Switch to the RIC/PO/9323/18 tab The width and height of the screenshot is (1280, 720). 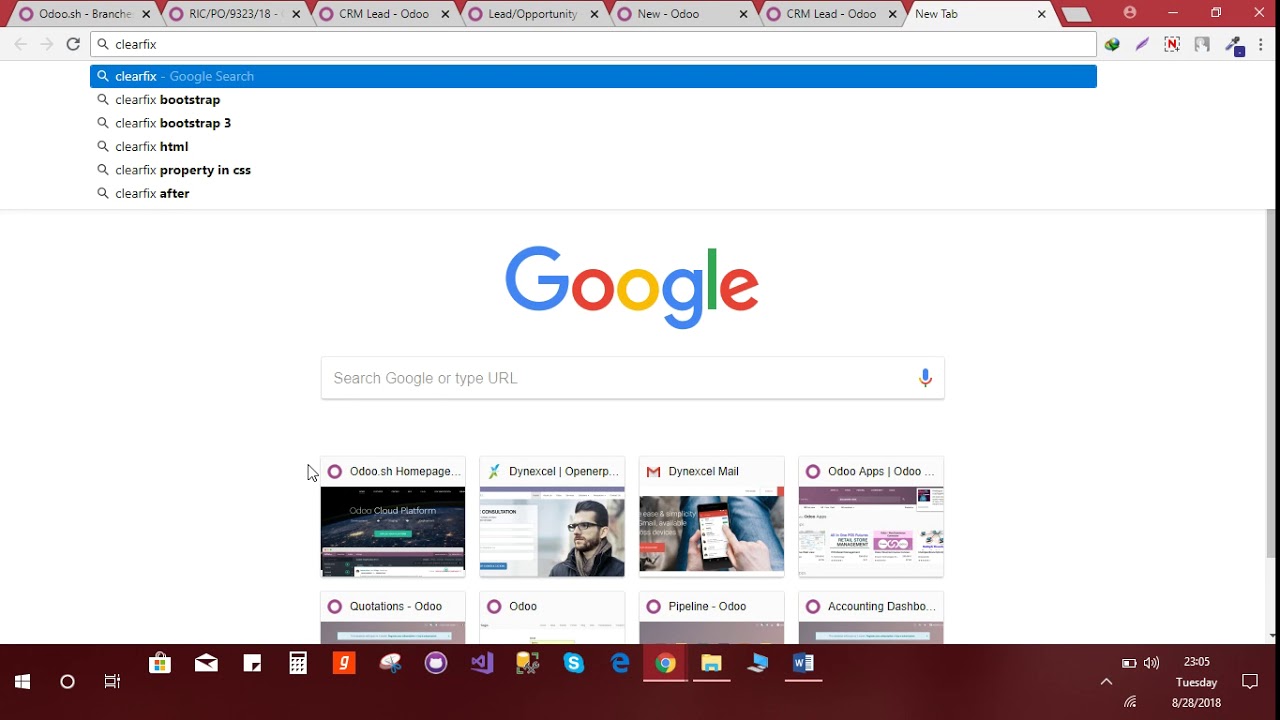click(234, 14)
